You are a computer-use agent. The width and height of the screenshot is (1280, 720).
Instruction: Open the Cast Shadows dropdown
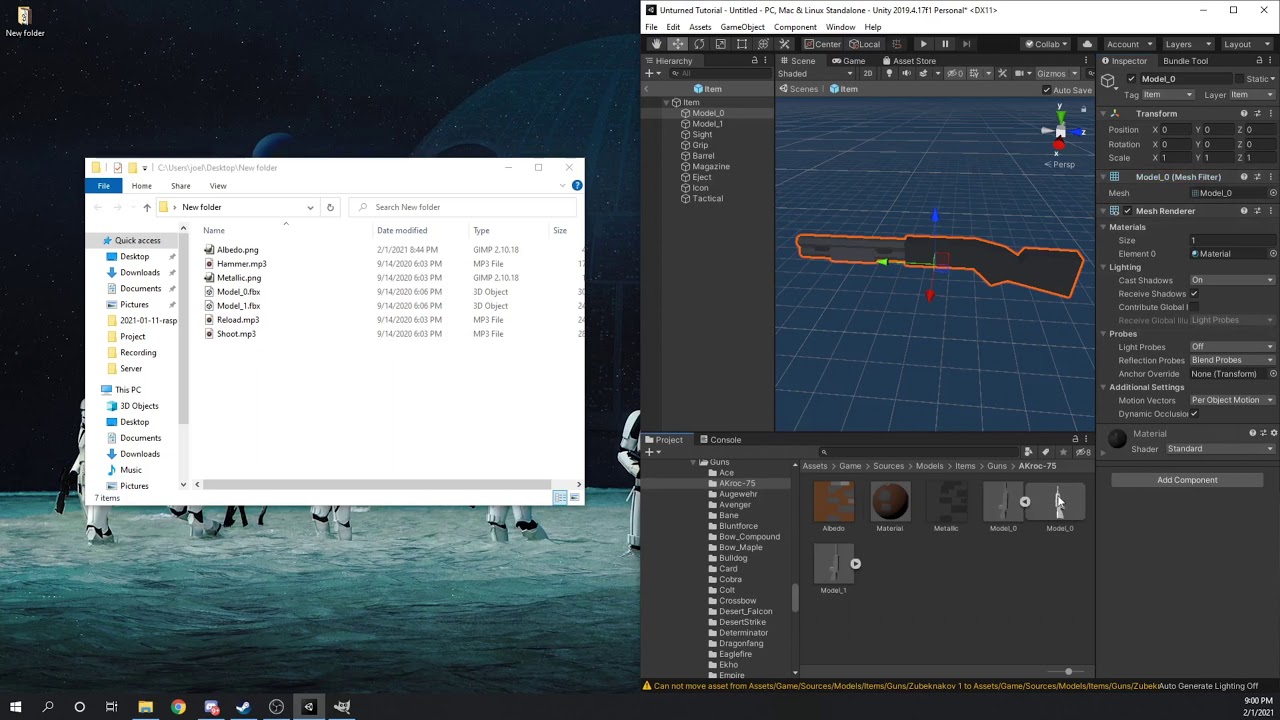(x=1232, y=280)
